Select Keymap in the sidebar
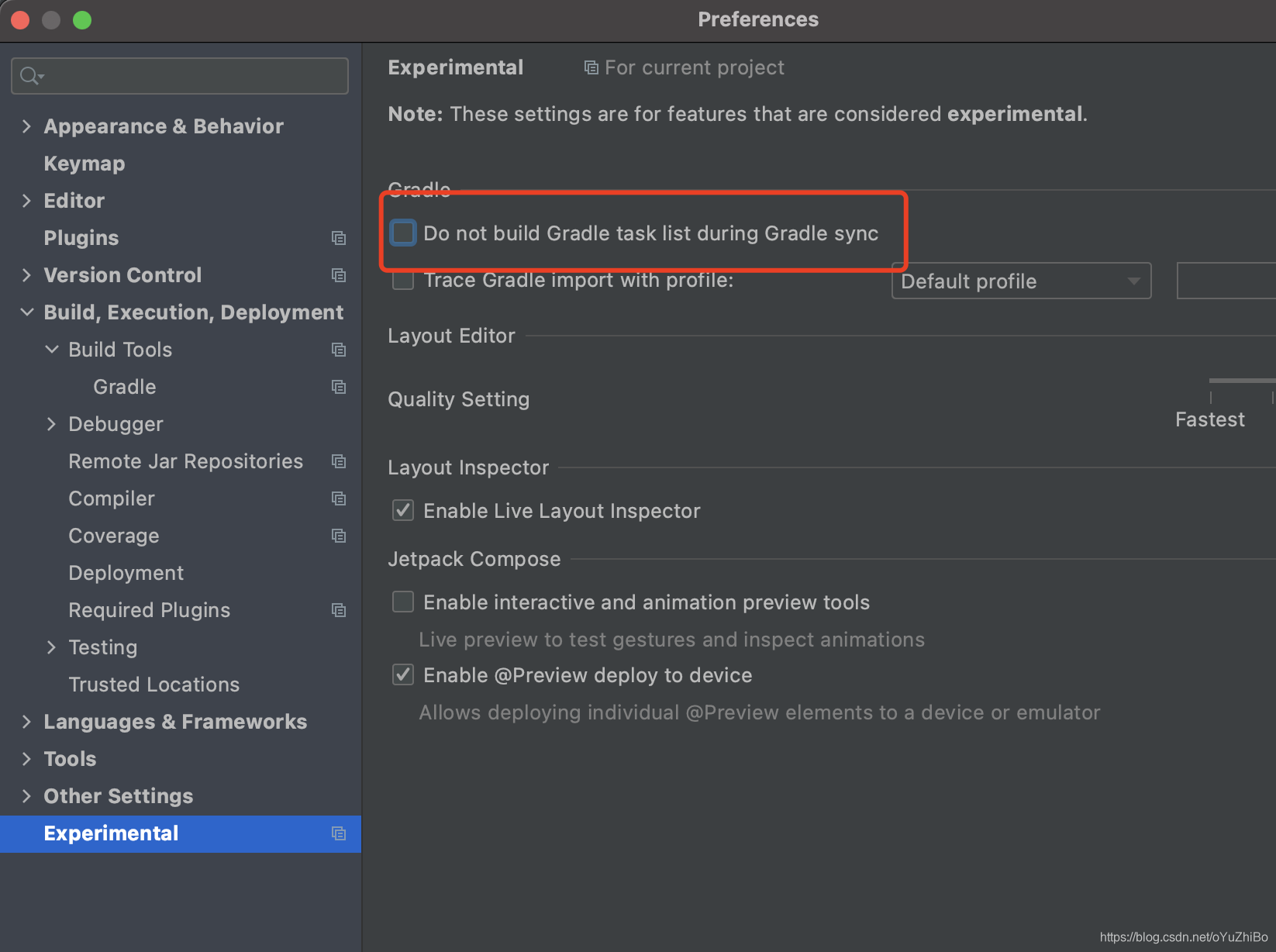Viewport: 1276px width, 952px height. pyautogui.click(x=84, y=163)
